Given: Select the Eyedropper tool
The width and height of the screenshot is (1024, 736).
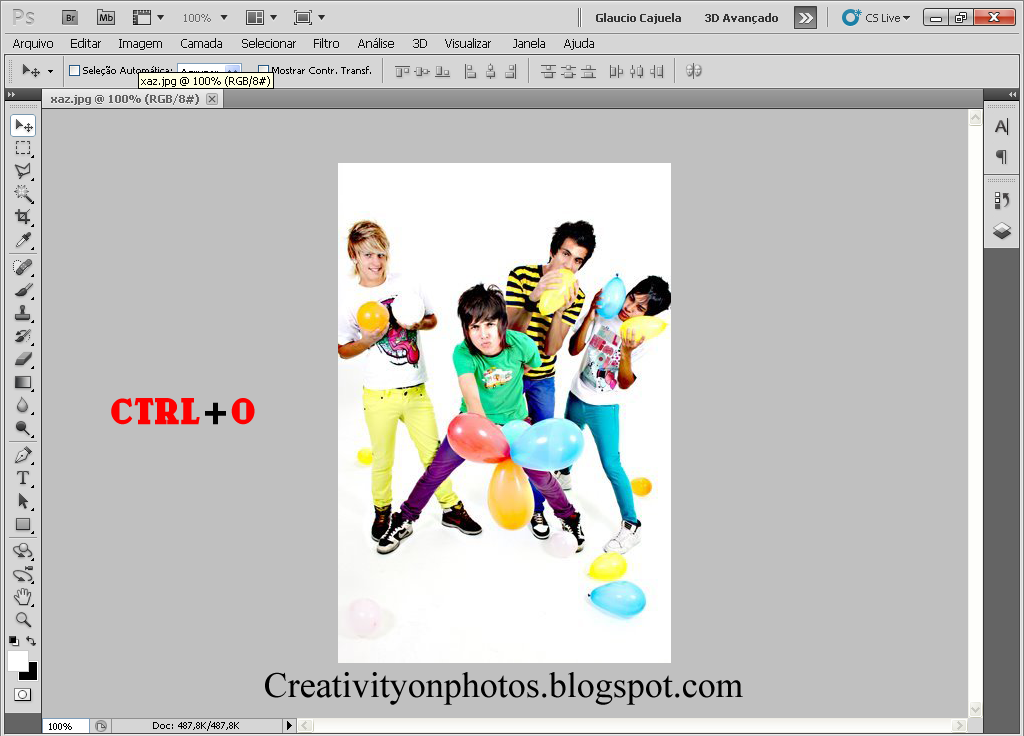Looking at the screenshot, I should coord(23,240).
